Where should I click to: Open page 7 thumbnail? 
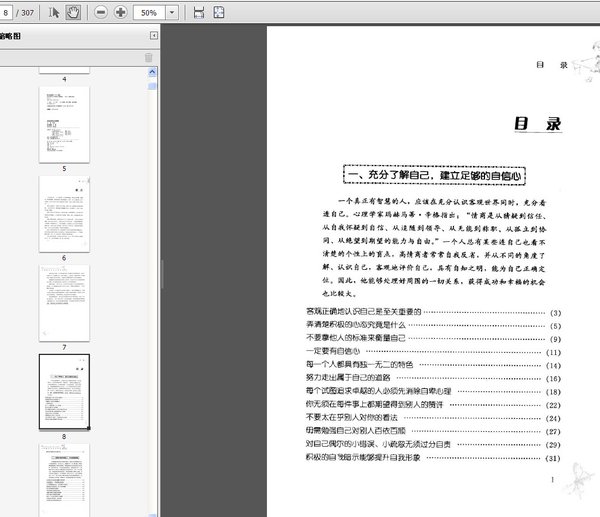64,303
